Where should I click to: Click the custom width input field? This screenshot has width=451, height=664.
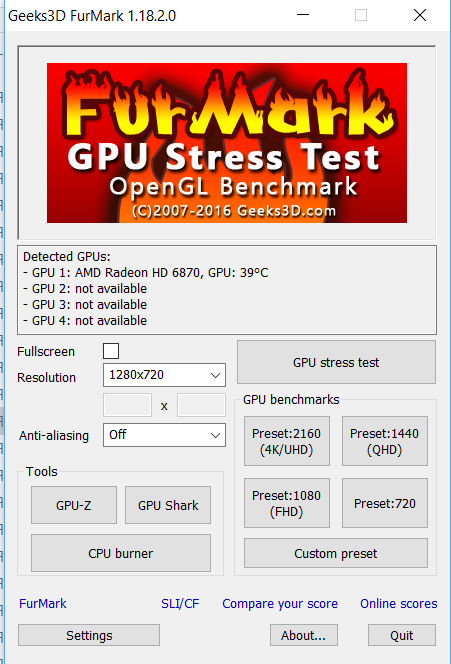click(127, 405)
